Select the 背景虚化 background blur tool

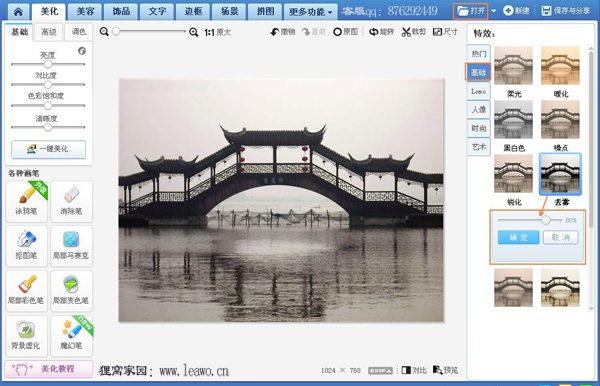pyautogui.click(x=26, y=336)
